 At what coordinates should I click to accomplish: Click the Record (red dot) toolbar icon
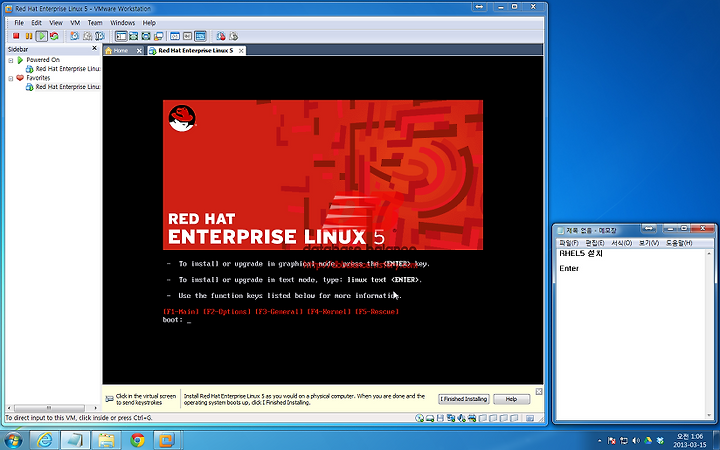pos(221,36)
